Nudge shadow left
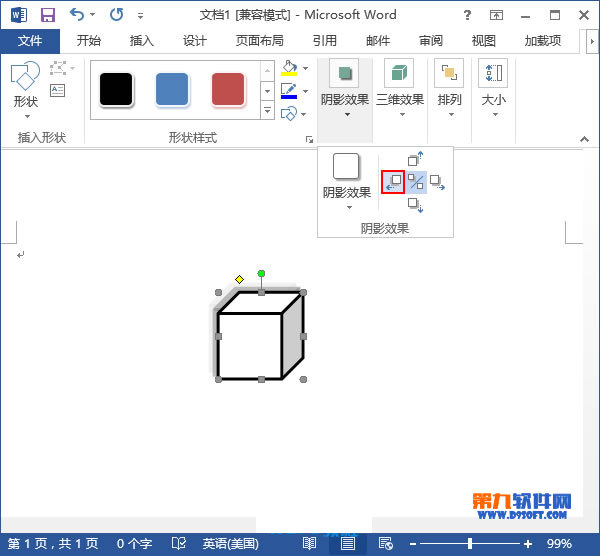The image size is (600, 556). 393,182
